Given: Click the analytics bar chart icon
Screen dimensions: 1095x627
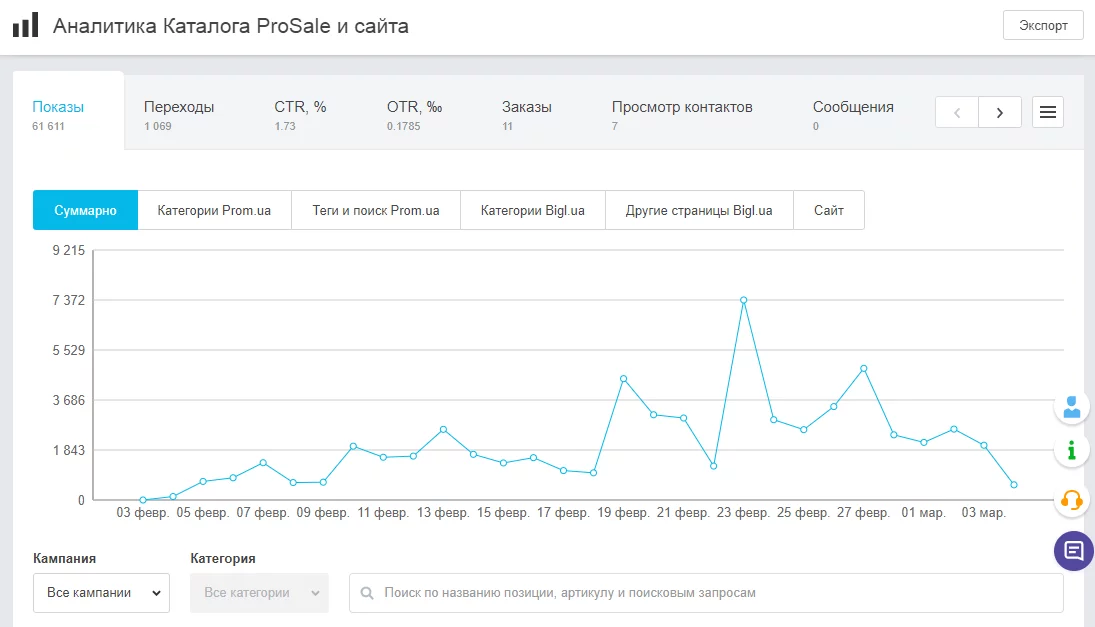Looking at the screenshot, I should click(x=26, y=25).
